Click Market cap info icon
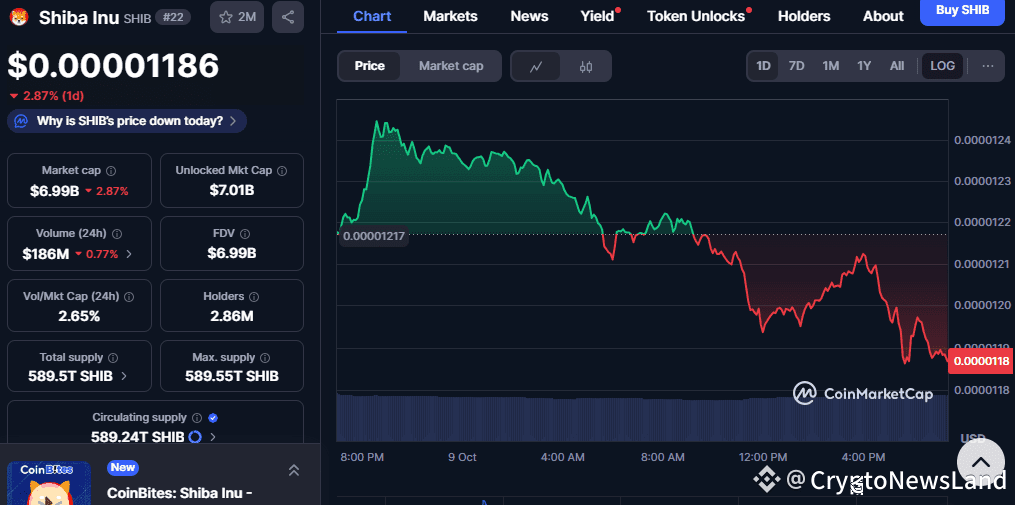Screen dimensions: 1015x505 click(111, 171)
